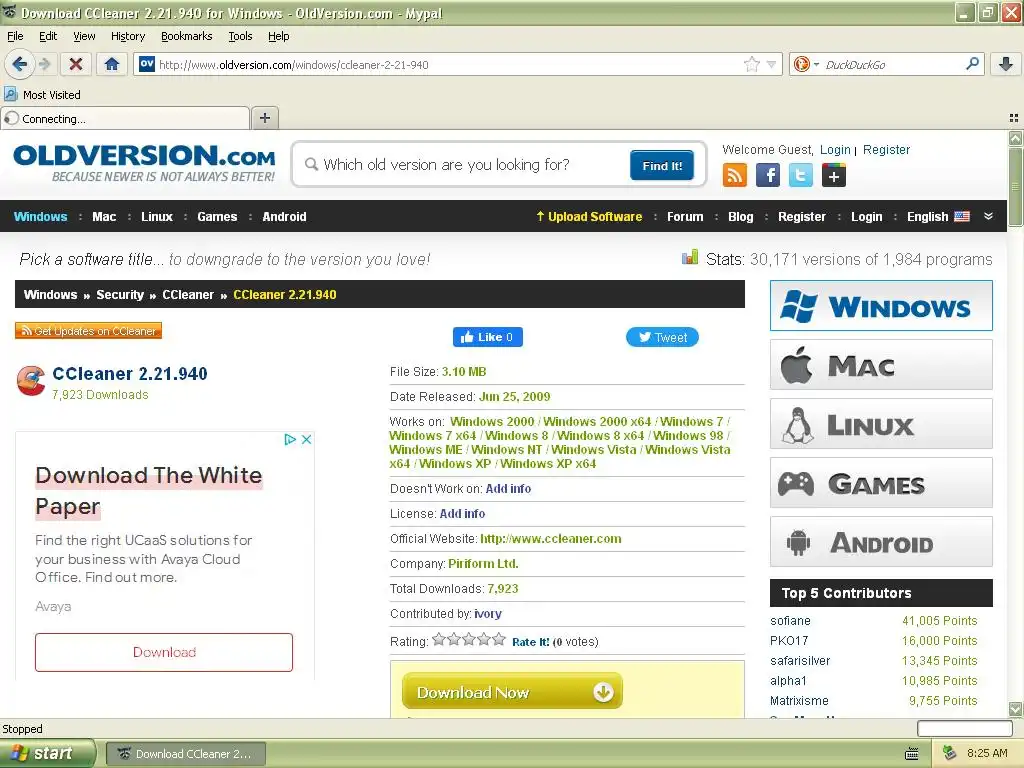Viewport: 1024px width, 768px height.
Task: Close the Avaya advertisement
Action: (306, 440)
